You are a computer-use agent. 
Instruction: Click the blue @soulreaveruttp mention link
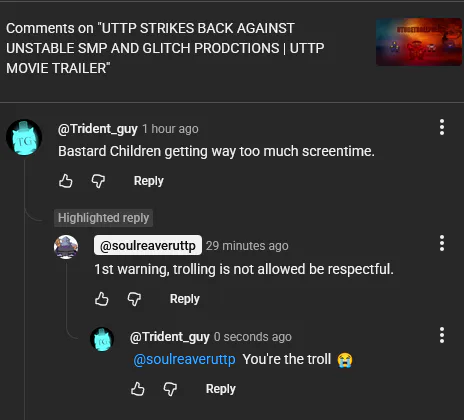(184, 359)
